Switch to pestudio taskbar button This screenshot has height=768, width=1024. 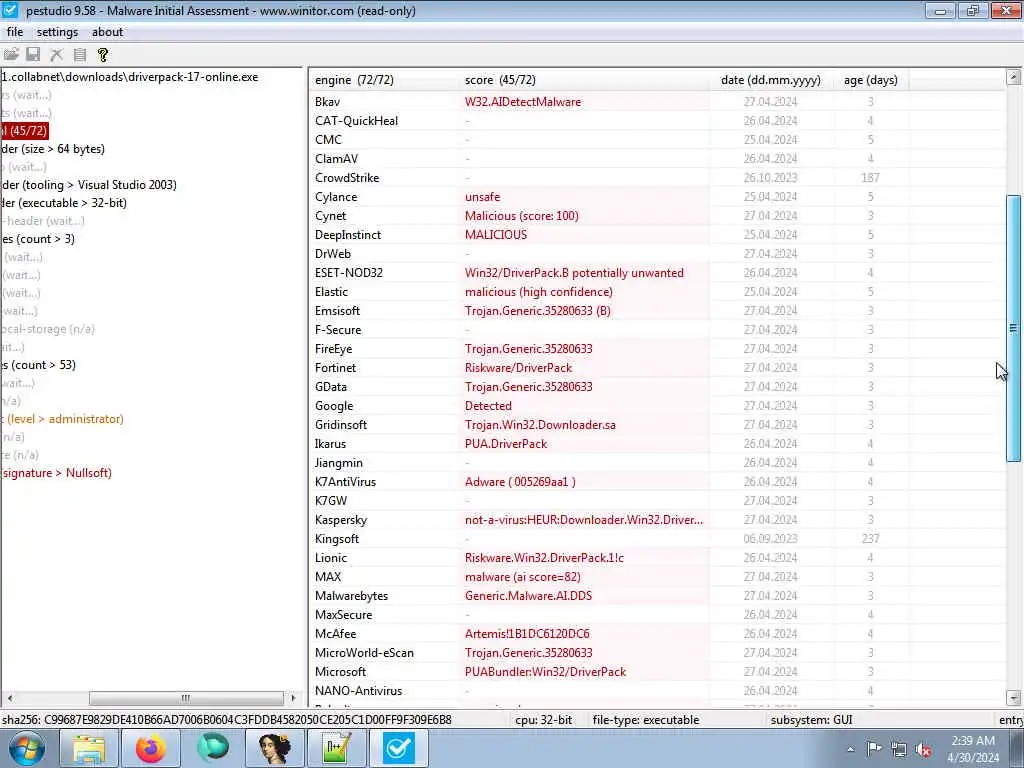pos(399,748)
